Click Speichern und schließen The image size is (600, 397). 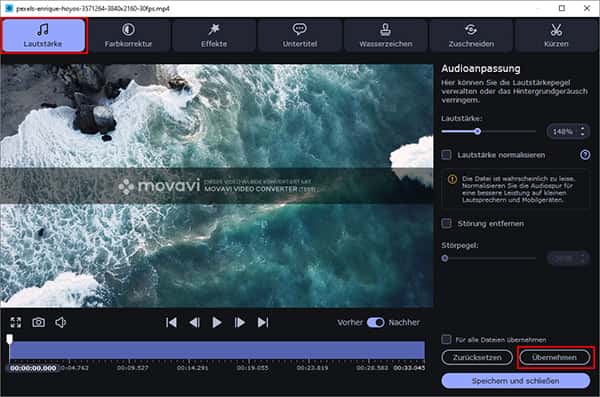click(515, 381)
